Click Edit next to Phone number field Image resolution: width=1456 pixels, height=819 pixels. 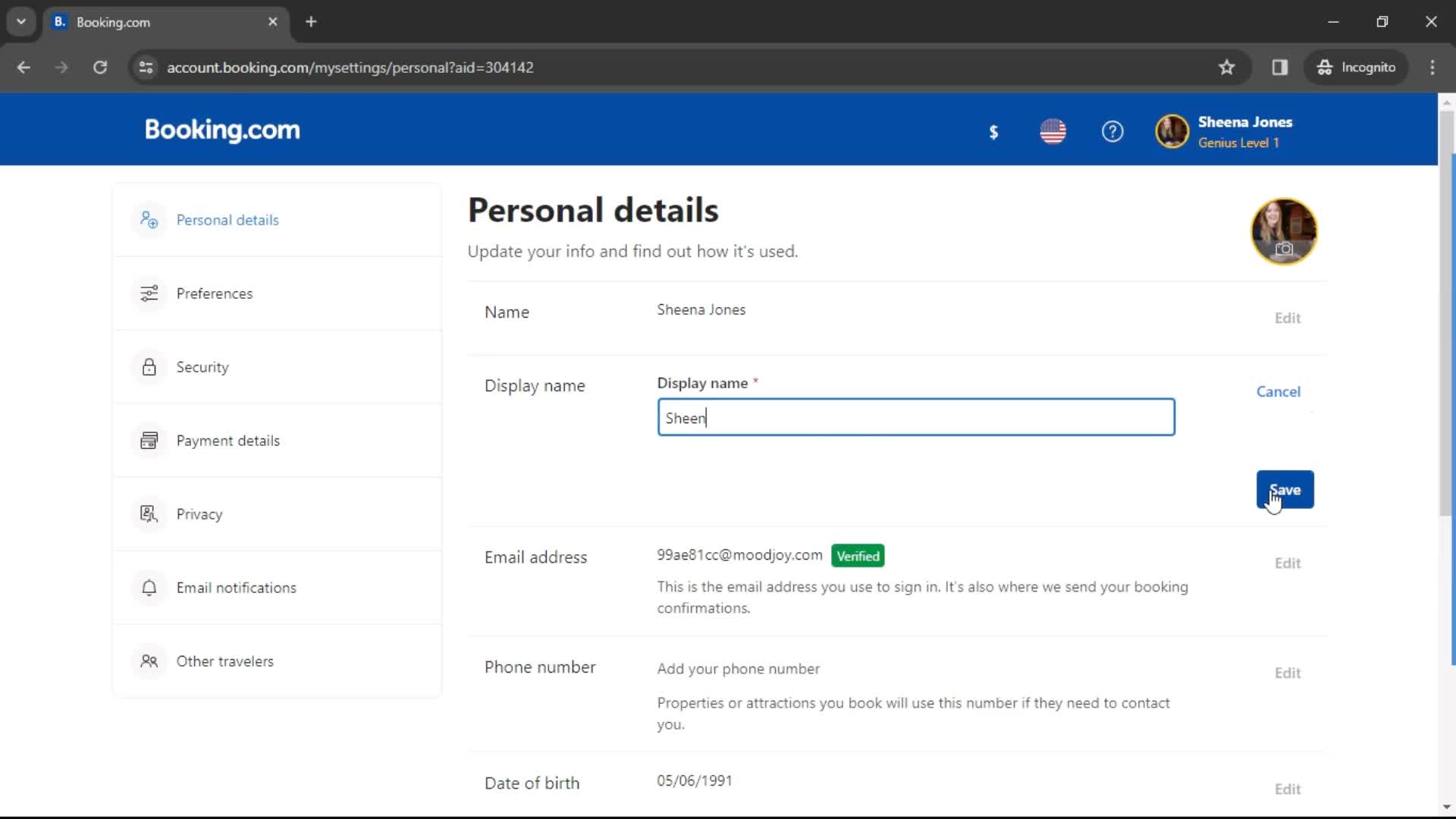pyautogui.click(x=1288, y=672)
